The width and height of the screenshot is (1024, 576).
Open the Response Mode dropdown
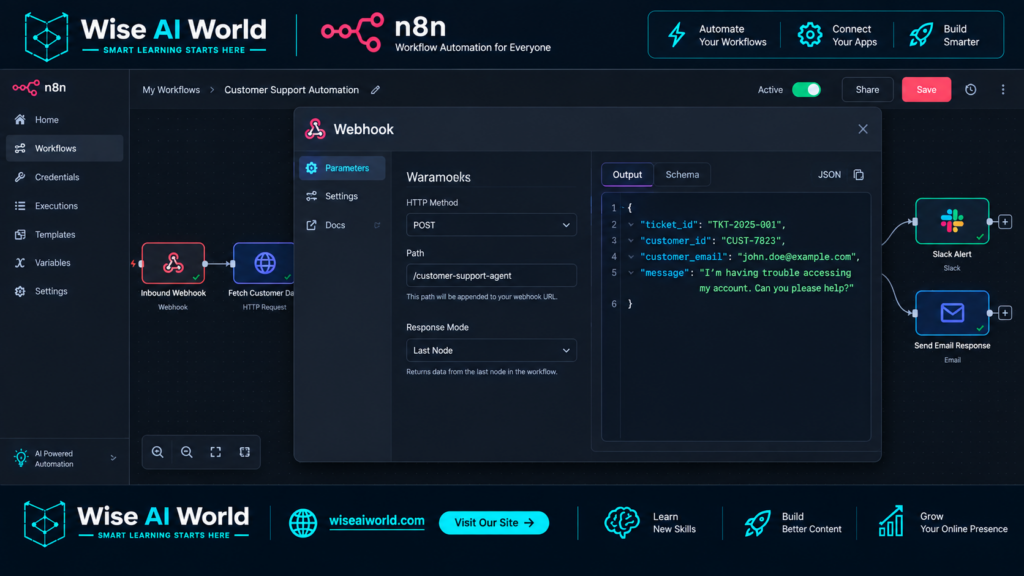click(x=491, y=351)
